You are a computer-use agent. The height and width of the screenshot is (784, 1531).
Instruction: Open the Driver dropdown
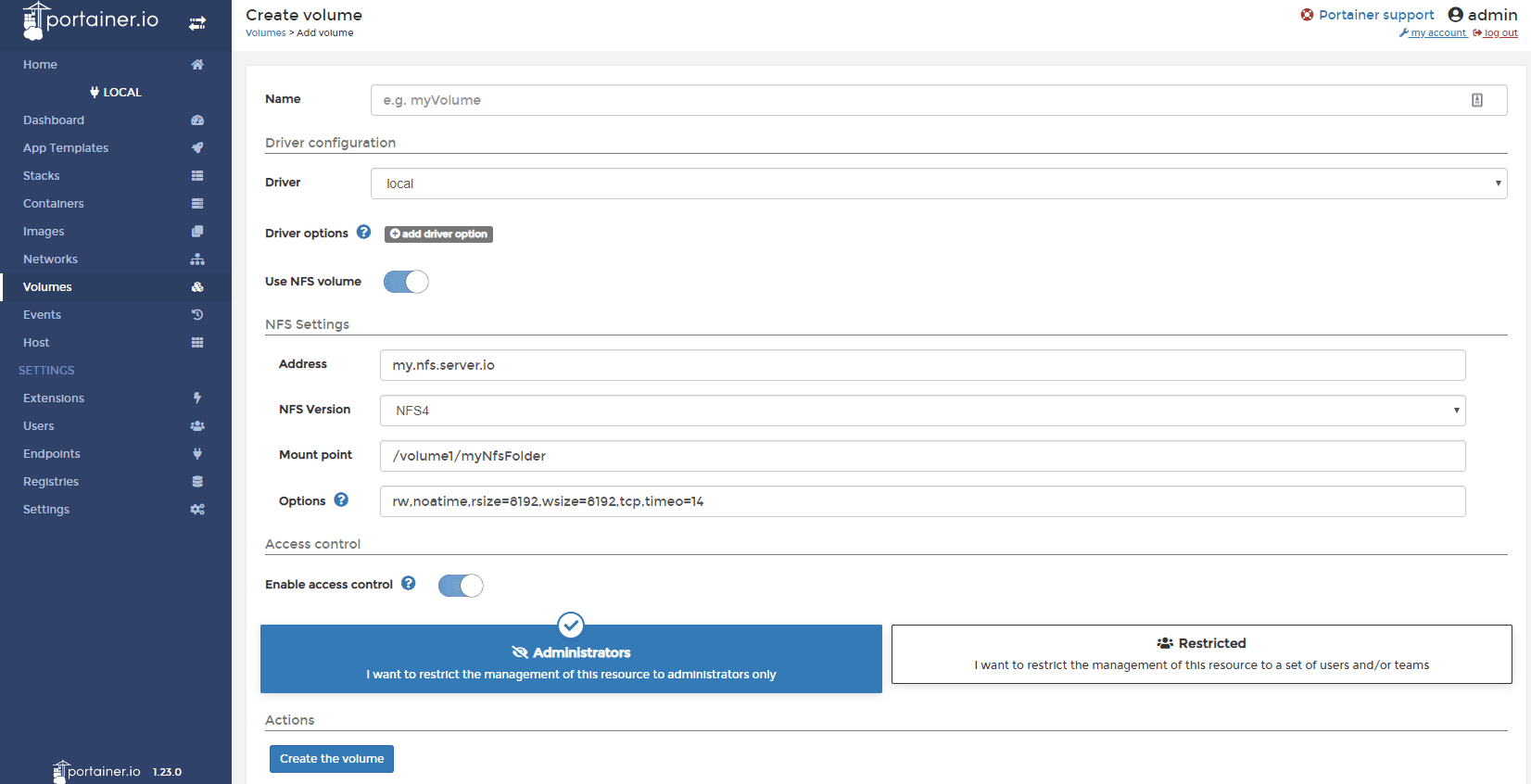[939, 183]
